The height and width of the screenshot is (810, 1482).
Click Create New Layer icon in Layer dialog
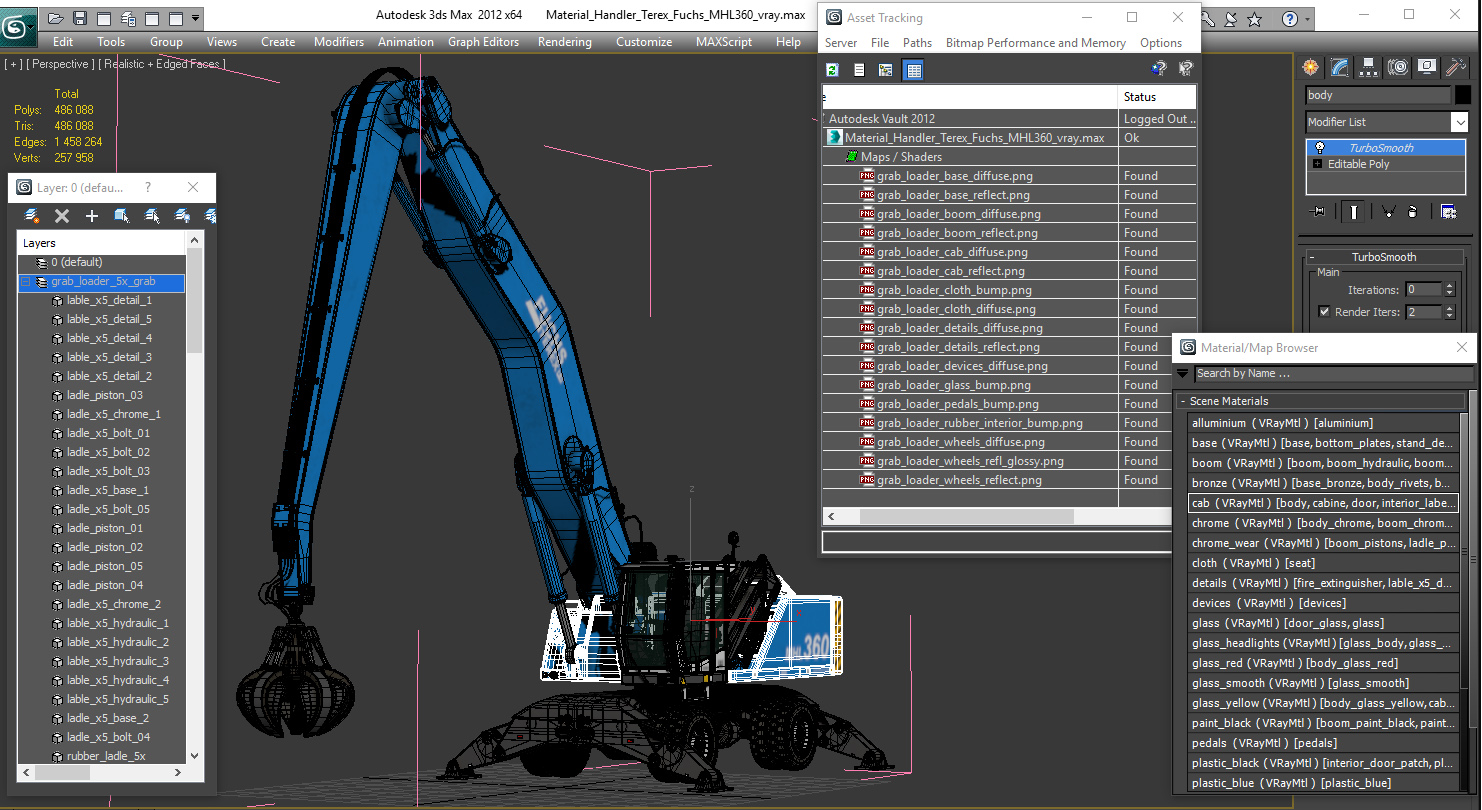click(32, 215)
